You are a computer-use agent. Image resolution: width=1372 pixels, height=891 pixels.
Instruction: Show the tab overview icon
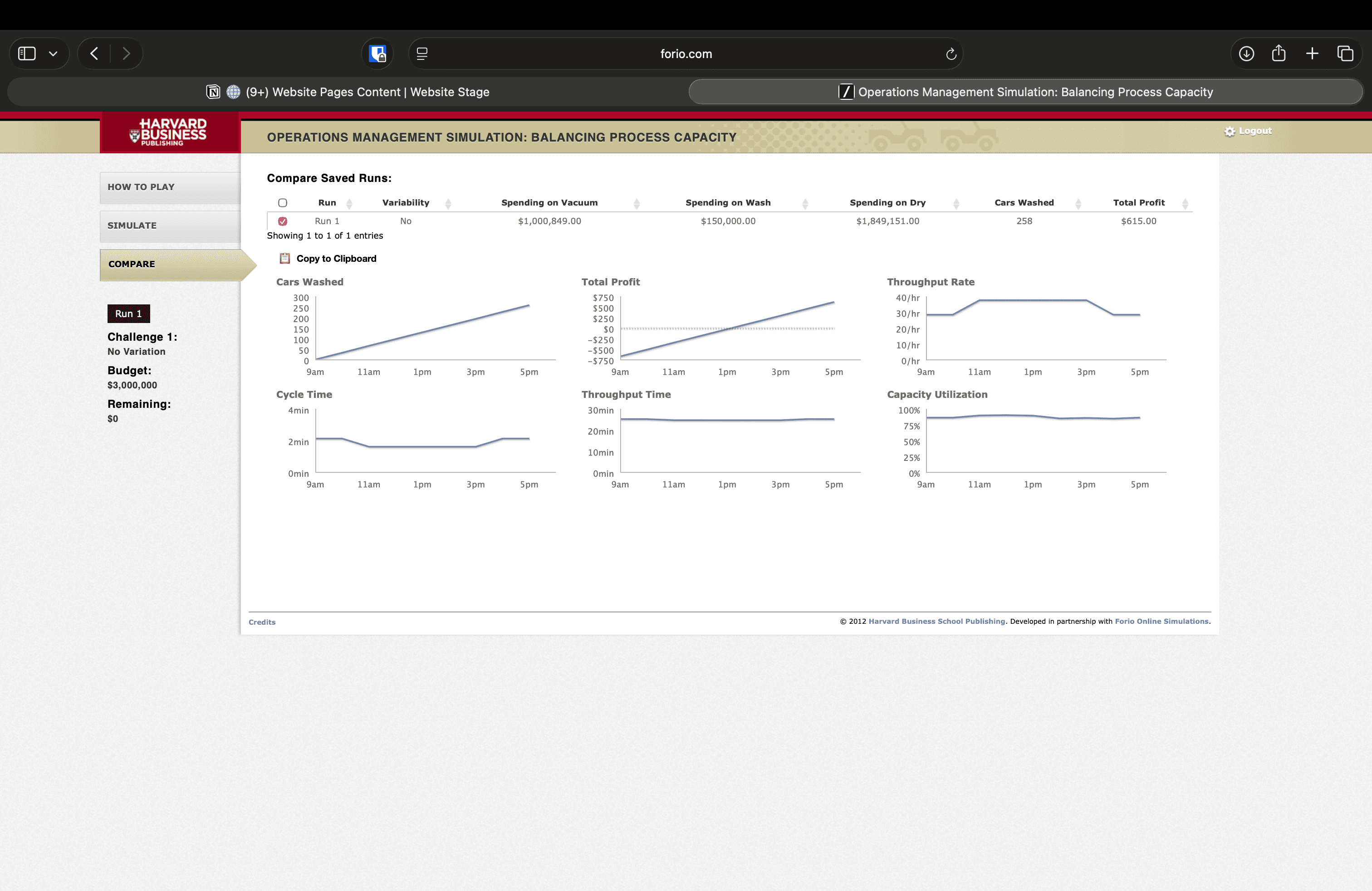click(1345, 54)
